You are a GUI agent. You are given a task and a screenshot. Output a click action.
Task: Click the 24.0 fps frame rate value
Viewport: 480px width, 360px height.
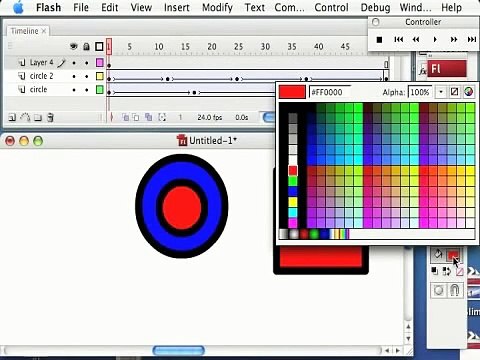[x=210, y=117]
